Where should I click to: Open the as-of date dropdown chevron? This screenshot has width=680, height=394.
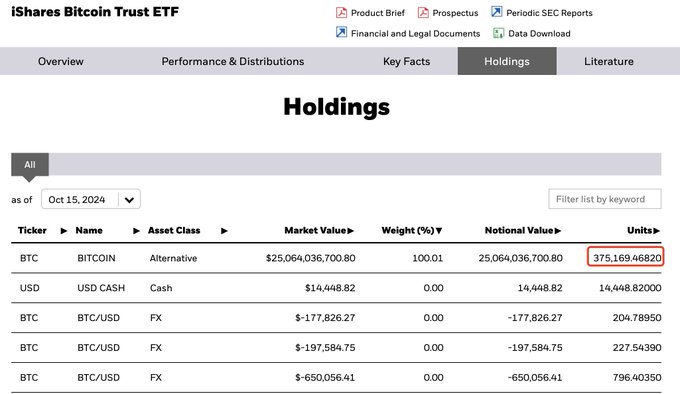click(129, 199)
